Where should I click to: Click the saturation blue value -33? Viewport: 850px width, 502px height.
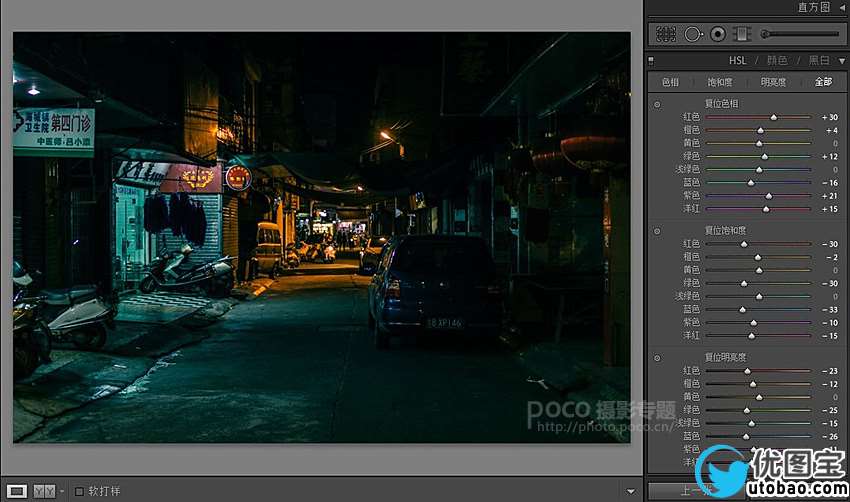click(830, 310)
